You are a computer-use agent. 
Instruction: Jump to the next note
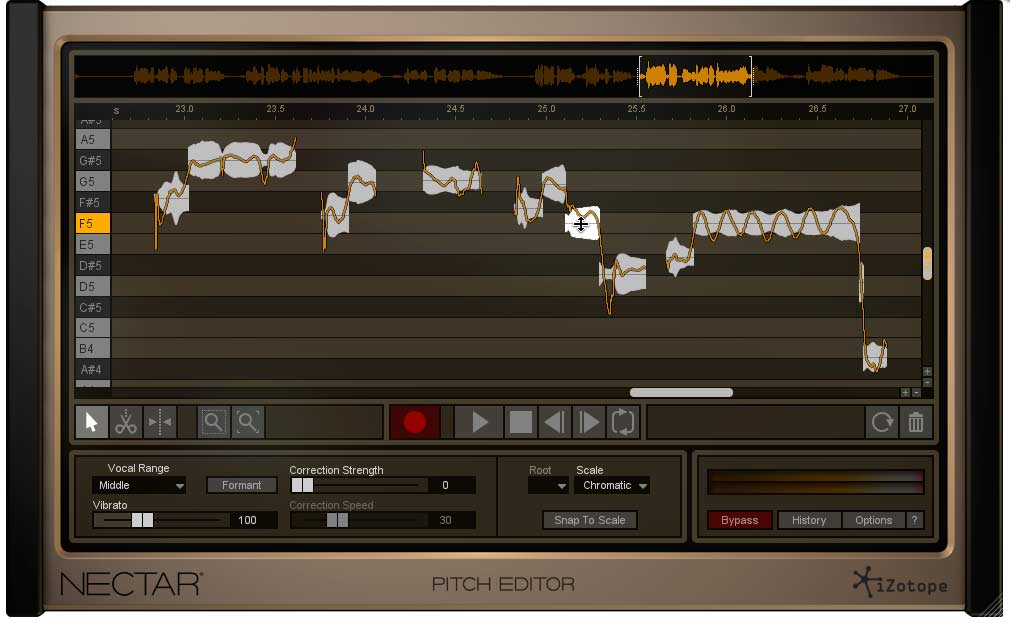coord(589,422)
